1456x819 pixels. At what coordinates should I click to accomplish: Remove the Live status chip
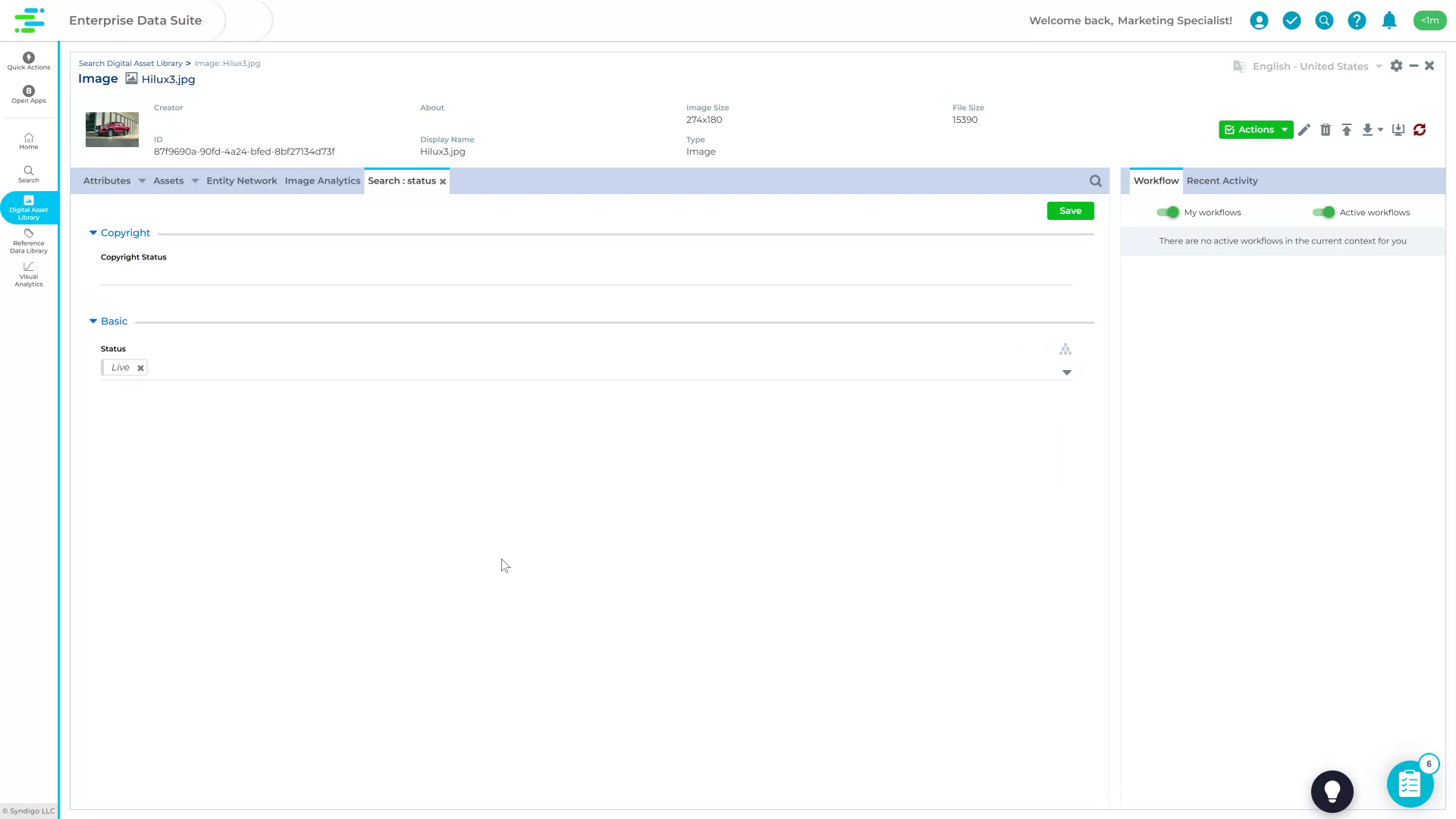coord(140,367)
